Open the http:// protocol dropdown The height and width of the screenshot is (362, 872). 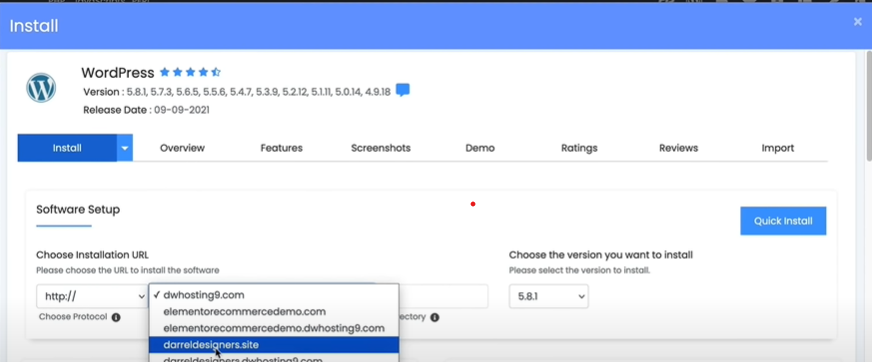pyautogui.click(x=92, y=296)
